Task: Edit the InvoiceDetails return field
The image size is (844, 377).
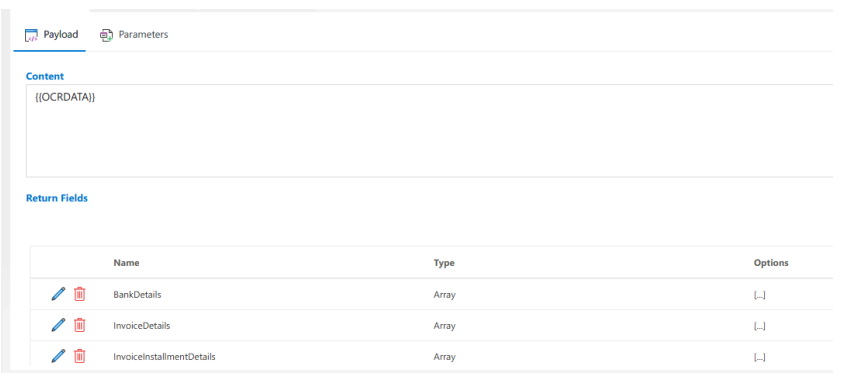Action: [58, 325]
